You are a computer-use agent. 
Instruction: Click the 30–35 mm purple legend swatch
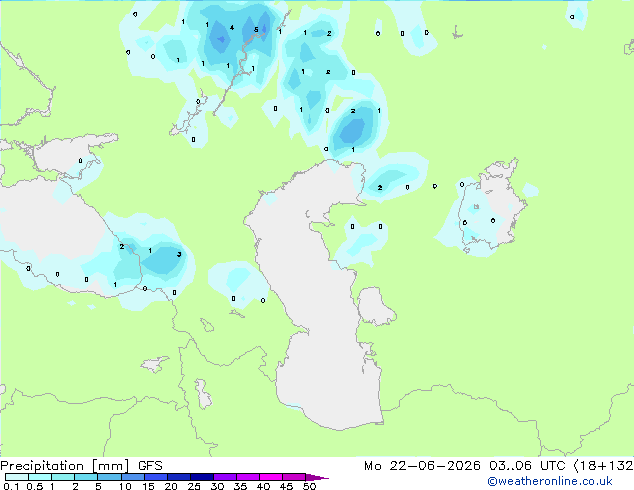tap(224, 477)
